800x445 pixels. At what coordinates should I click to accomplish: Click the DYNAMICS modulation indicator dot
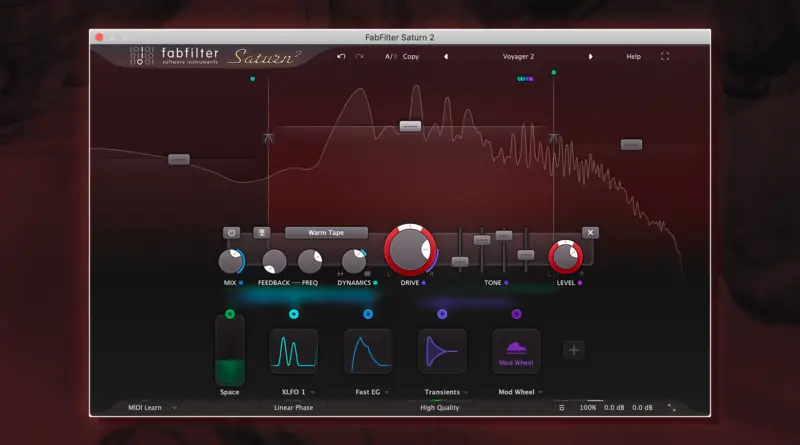pos(376,283)
